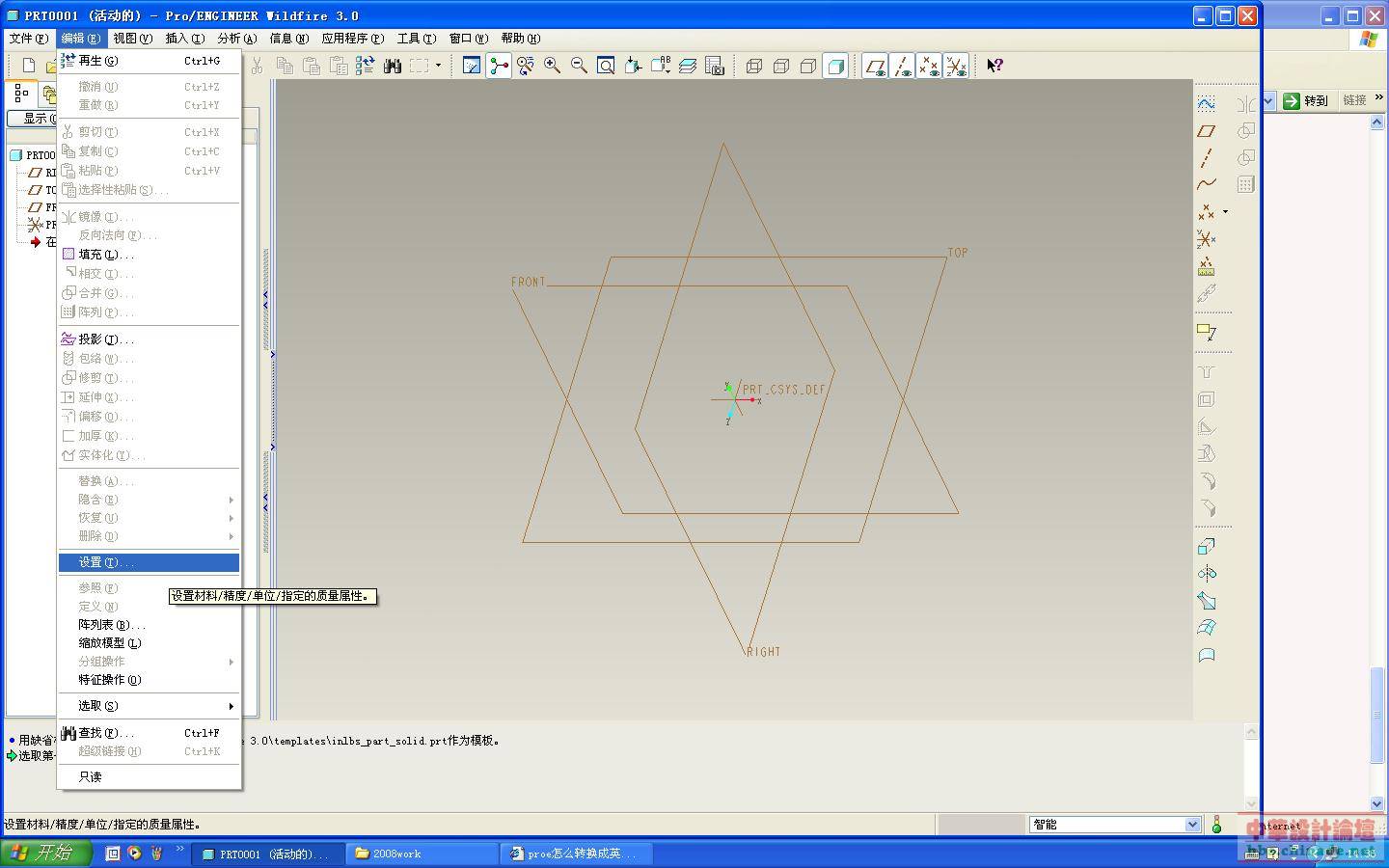
Task: Choose 缩放模型(L) in Edit menu
Action: click(149, 643)
